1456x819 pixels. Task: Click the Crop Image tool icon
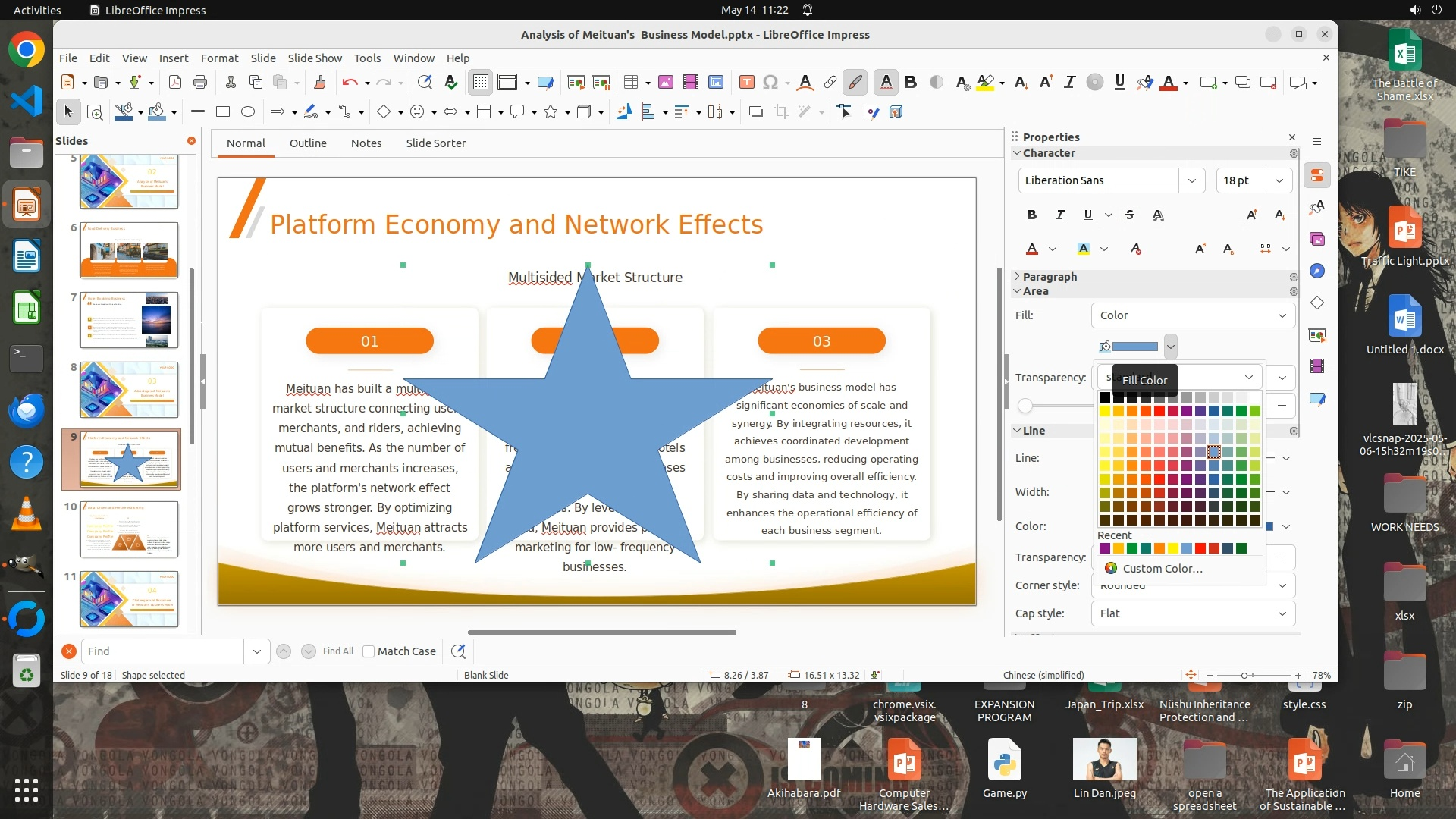click(x=780, y=112)
